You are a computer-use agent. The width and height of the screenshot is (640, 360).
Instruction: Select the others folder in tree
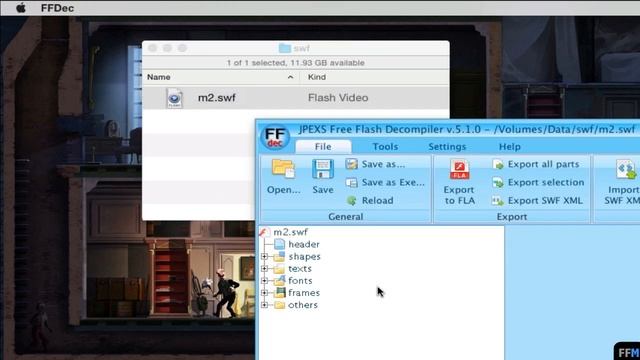pyautogui.click(x=302, y=305)
